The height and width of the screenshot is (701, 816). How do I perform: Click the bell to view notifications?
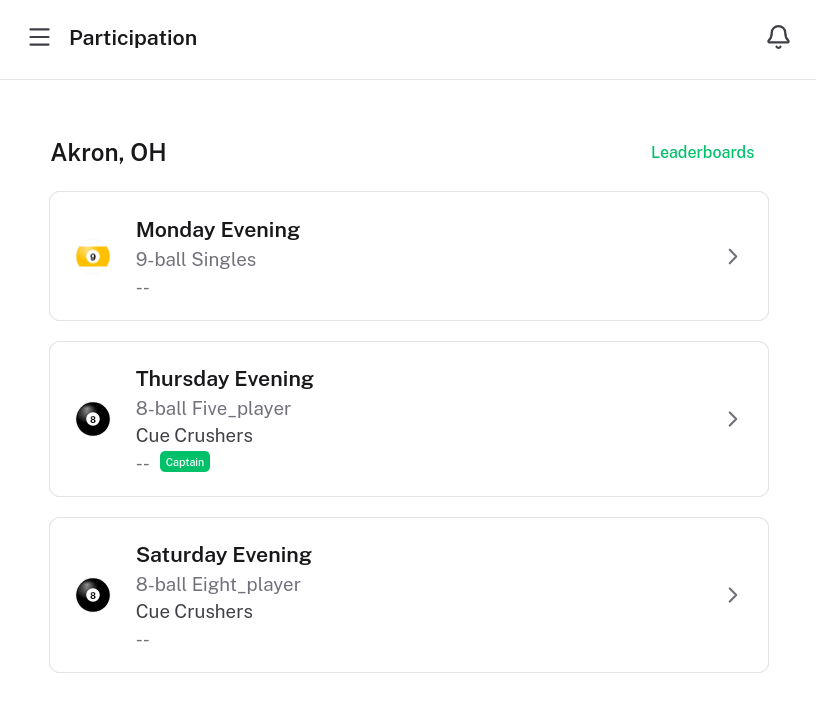pos(778,36)
